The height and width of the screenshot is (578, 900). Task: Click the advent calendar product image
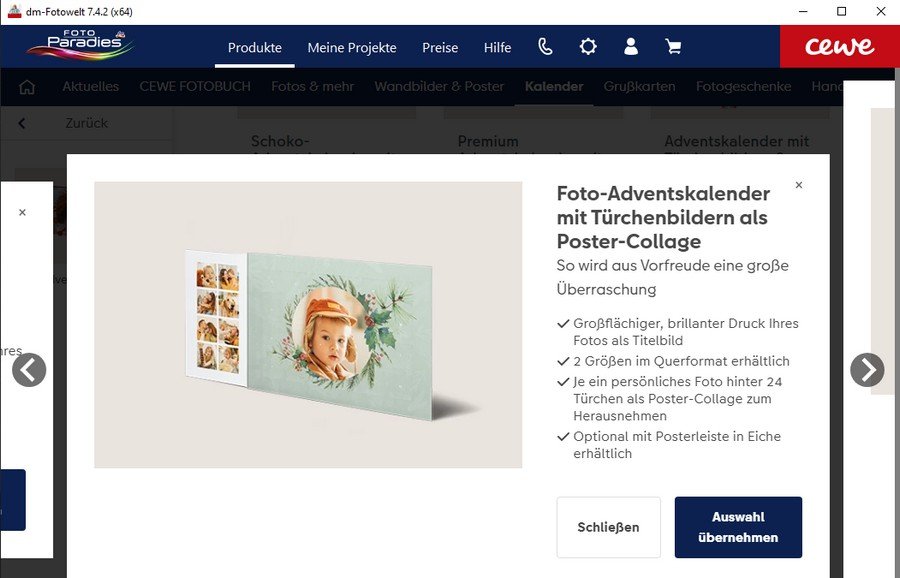(x=308, y=325)
